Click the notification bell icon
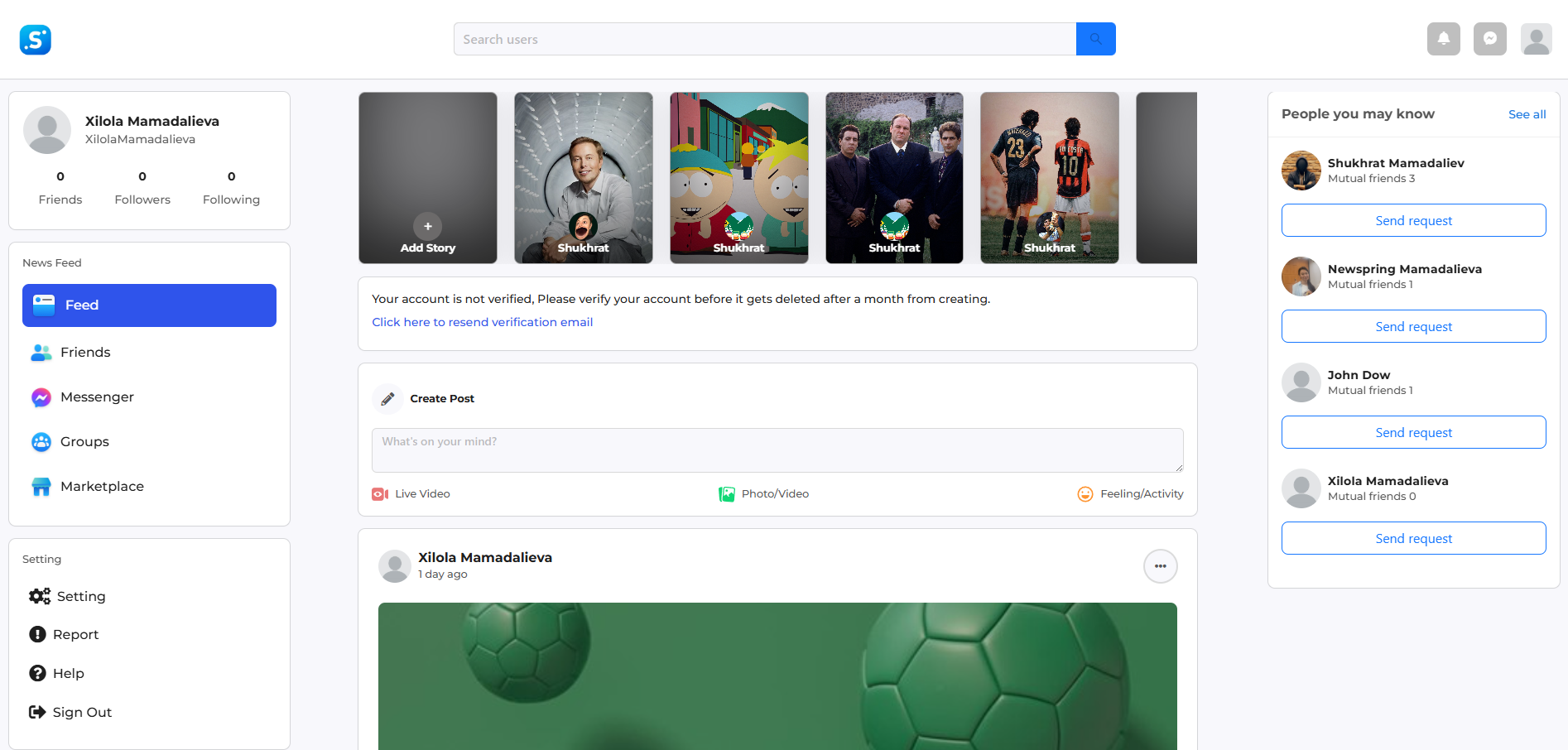The image size is (1568, 750). point(1443,39)
